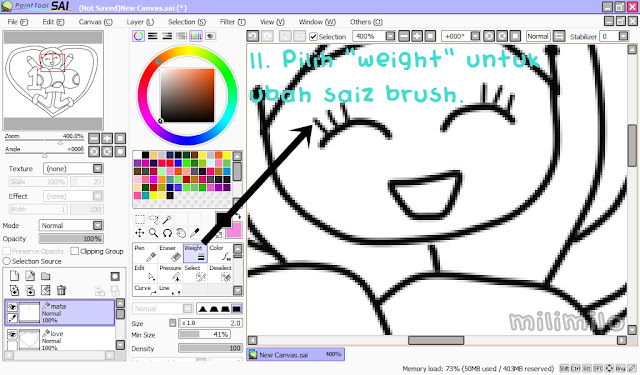Hide the mata layer

point(12,307)
